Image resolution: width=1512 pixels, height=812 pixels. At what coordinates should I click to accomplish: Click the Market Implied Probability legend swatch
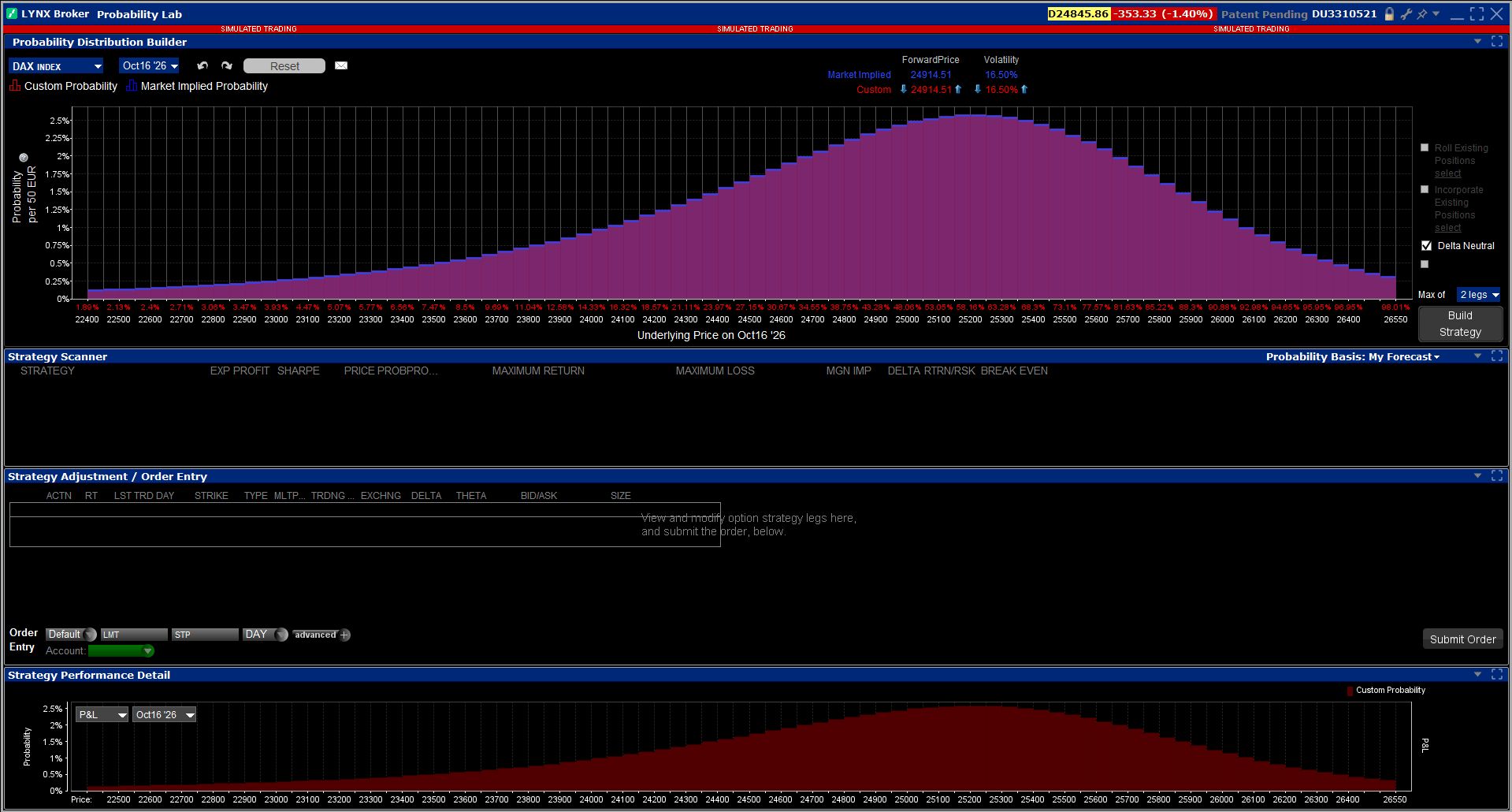[132, 86]
